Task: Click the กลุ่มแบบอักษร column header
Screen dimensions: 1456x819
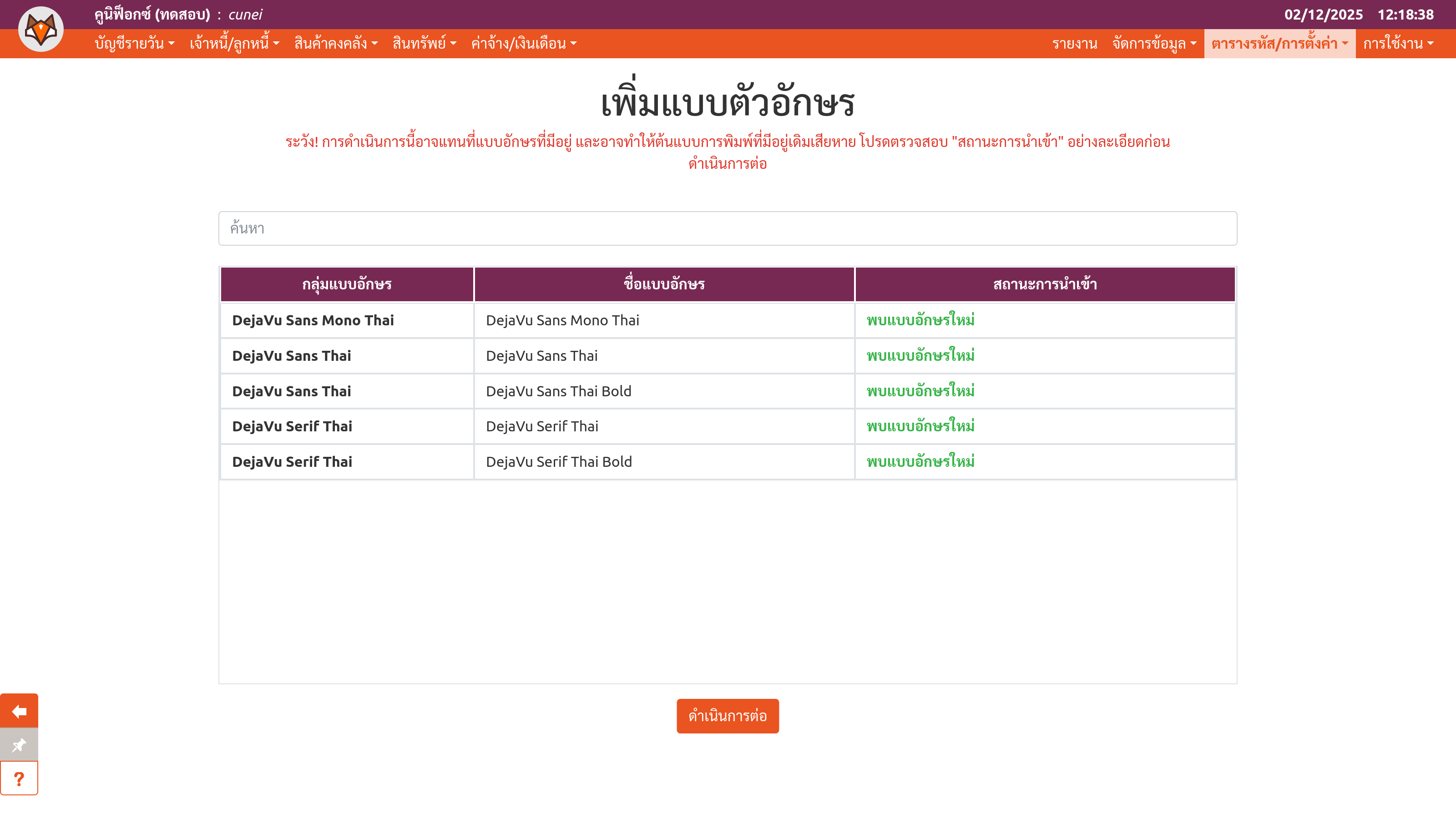Action: point(346,284)
